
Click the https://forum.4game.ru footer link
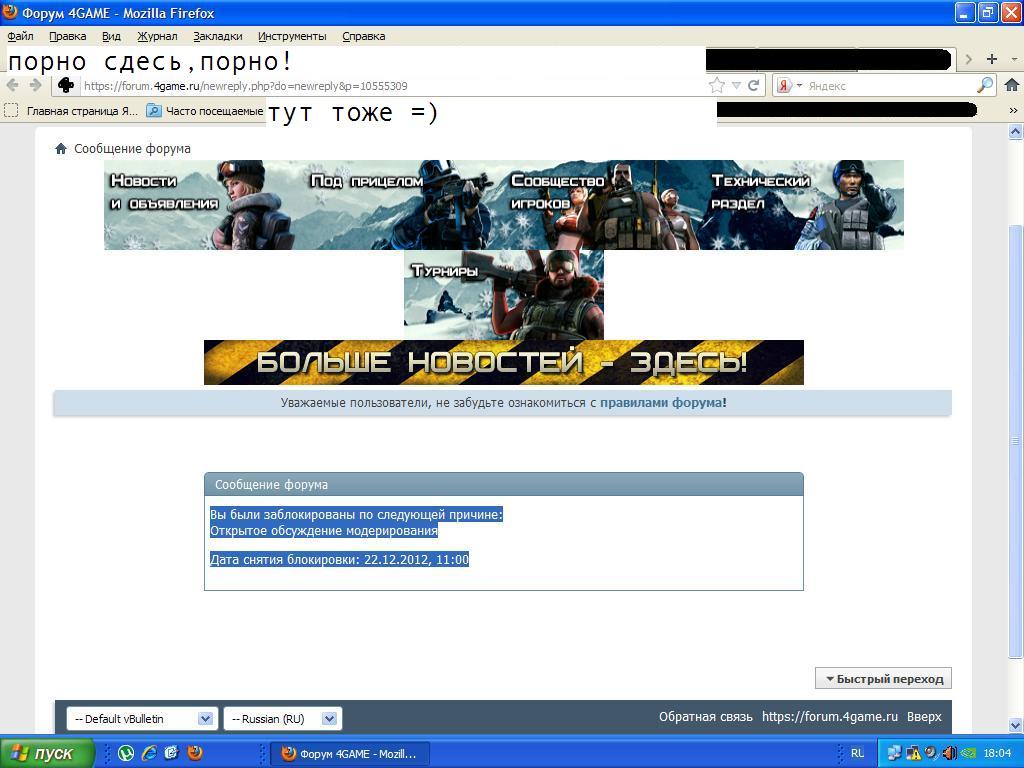pyautogui.click(x=829, y=717)
